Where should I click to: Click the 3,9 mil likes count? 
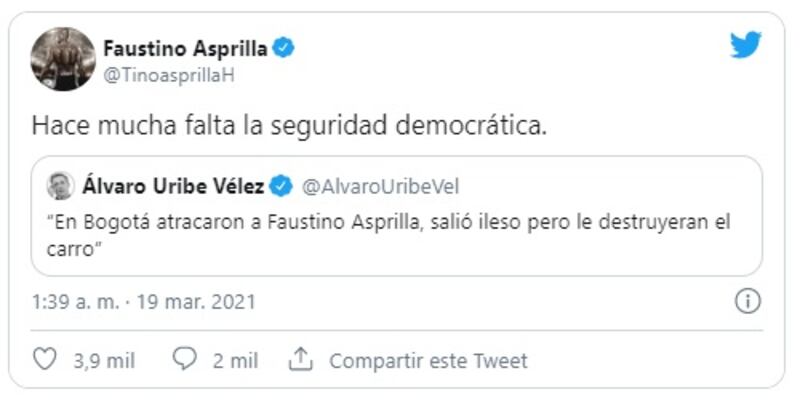[104, 360]
